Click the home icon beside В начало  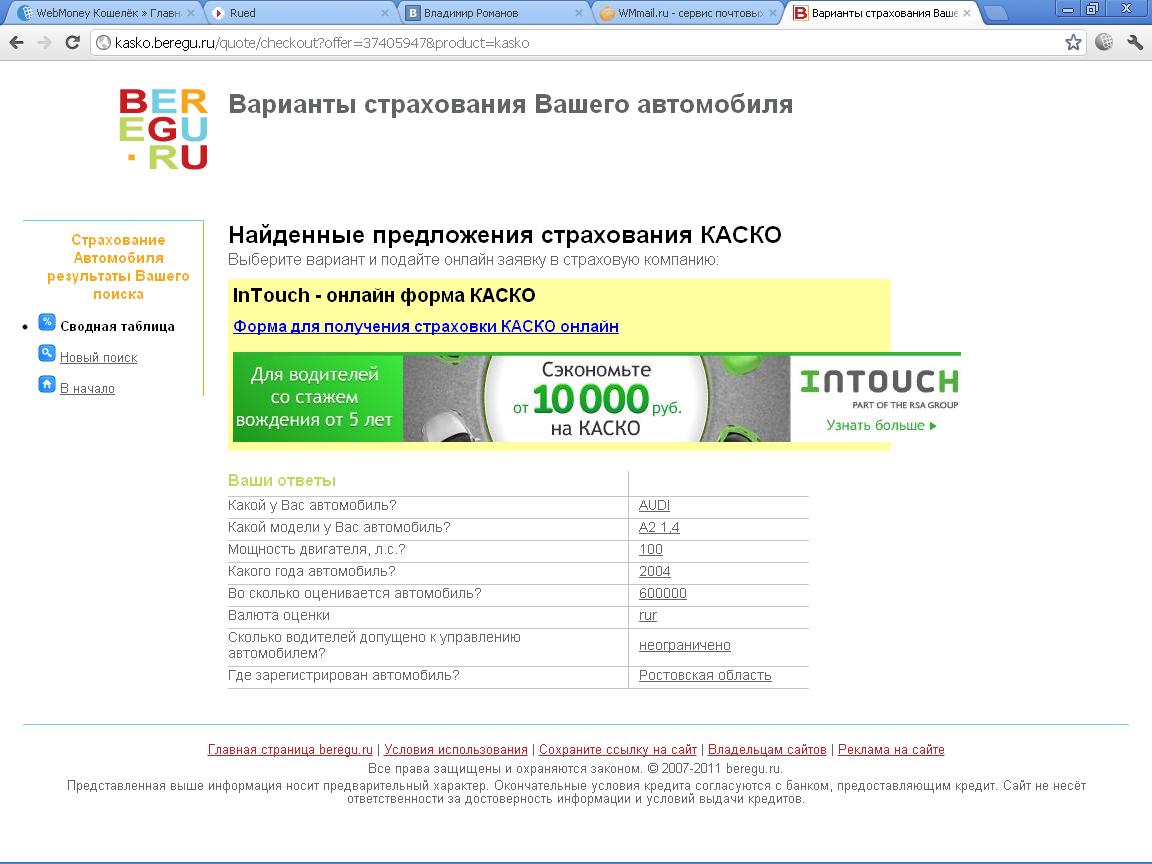pos(46,384)
